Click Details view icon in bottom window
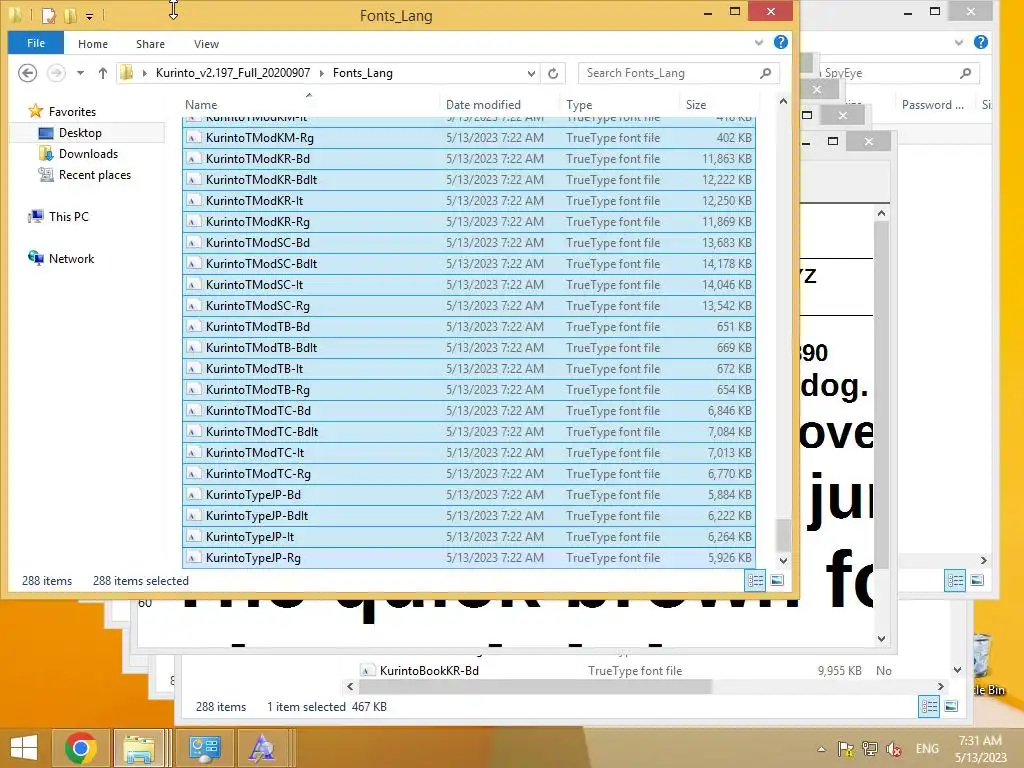The width and height of the screenshot is (1024, 768). pos(929,707)
